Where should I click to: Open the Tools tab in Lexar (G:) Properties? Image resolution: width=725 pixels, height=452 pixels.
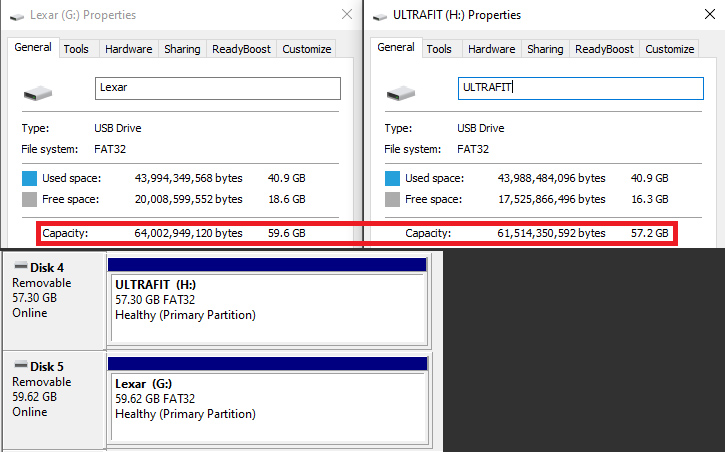click(76, 49)
